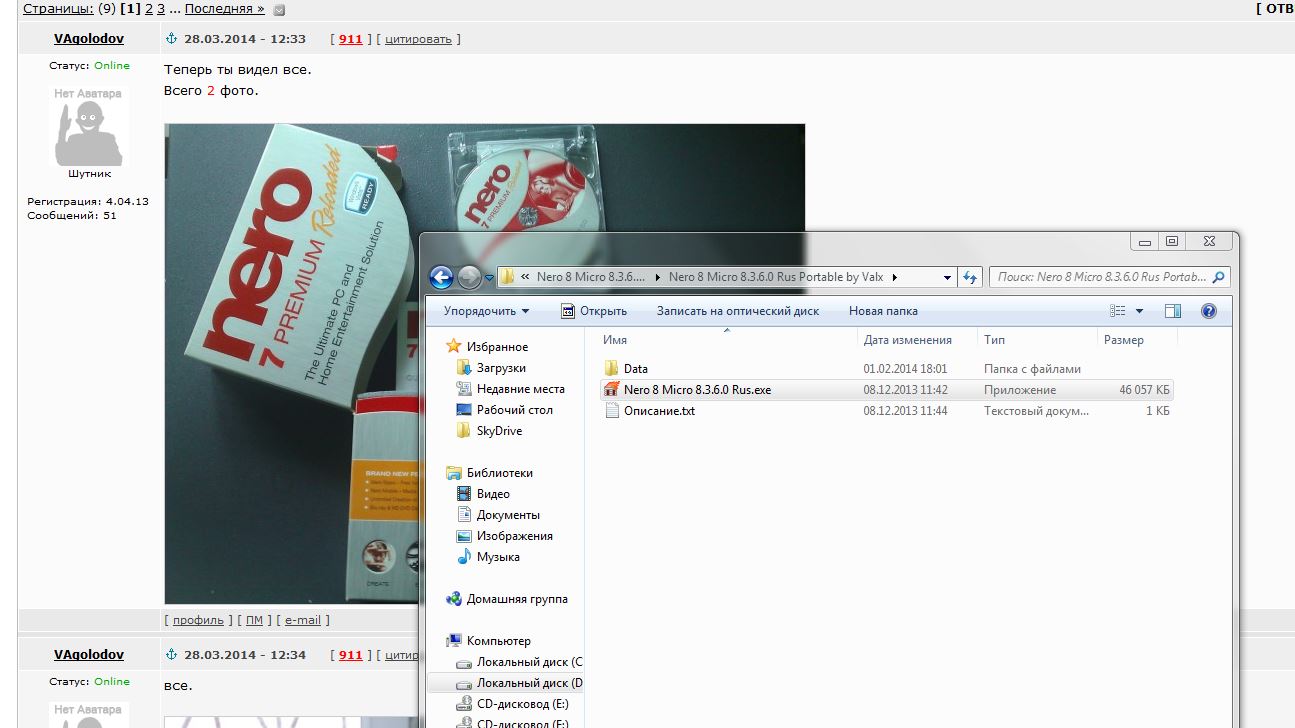Viewport: 1295px width, 728px height.
Task: Open the address bar history dropdown
Action: click(x=947, y=277)
